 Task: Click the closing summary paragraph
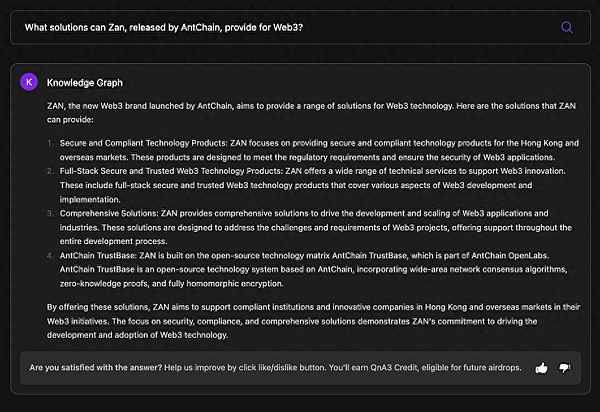click(300, 320)
